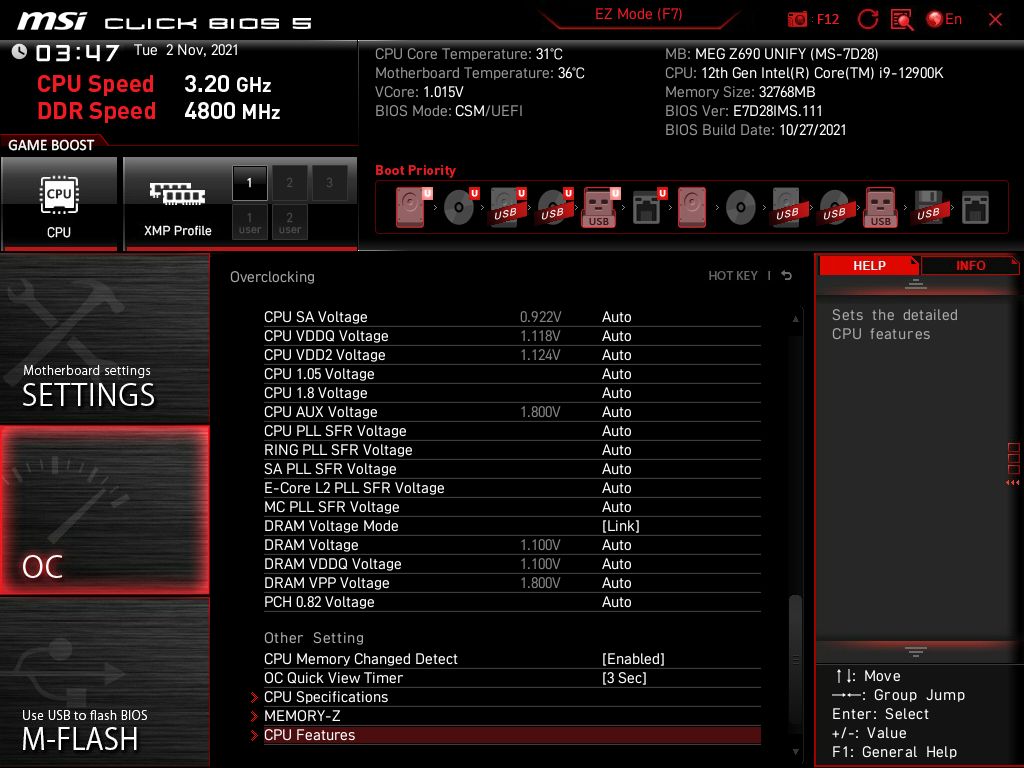This screenshot has width=1024, height=768.
Task: Expand the highlighted CPU Features submenu
Action: click(512, 735)
